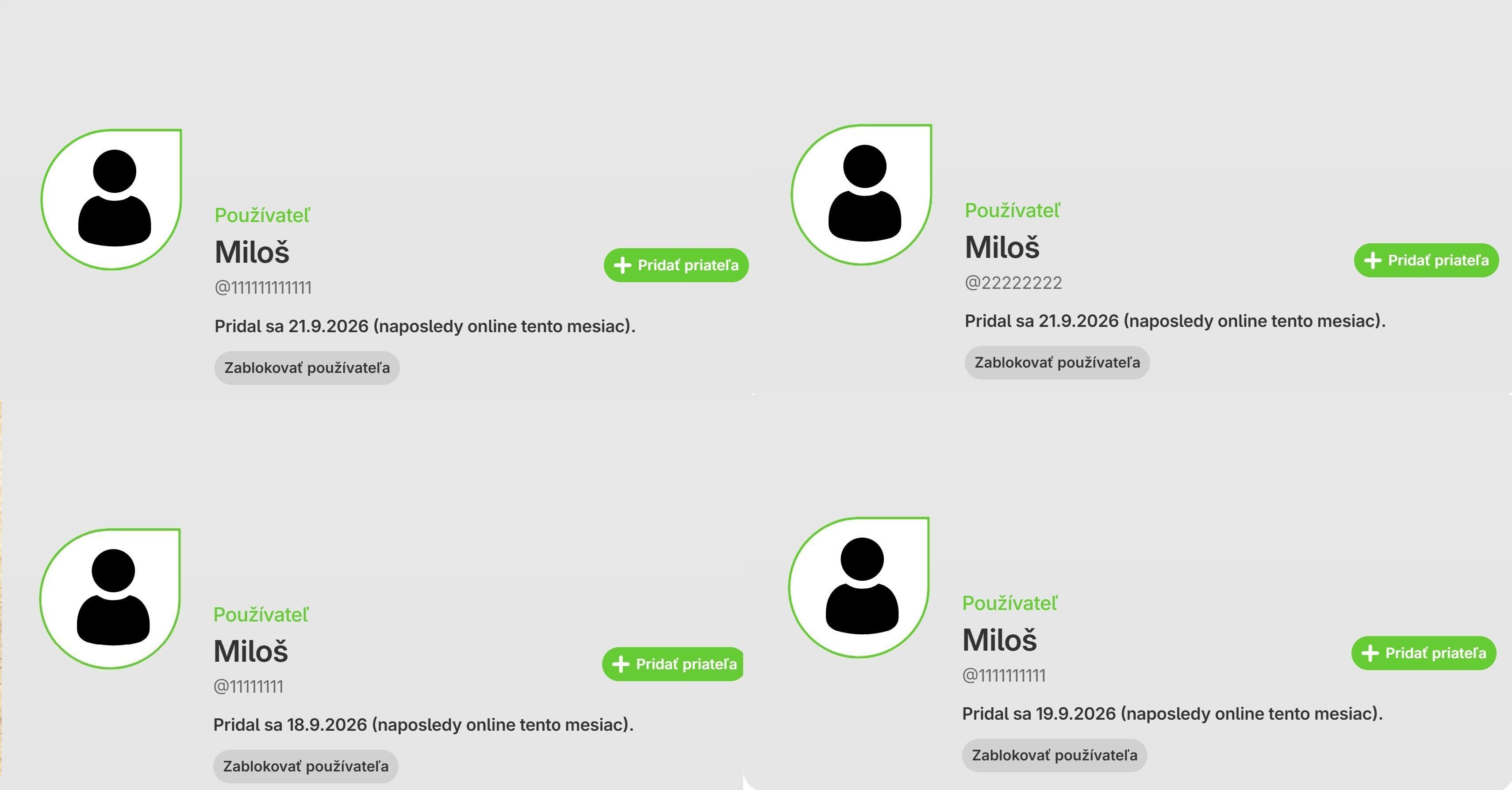Viewport: 1512px width, 790px height.
Task: Block user @11111111 with Zablokovať používateľa
Action: tap(306, 767)
